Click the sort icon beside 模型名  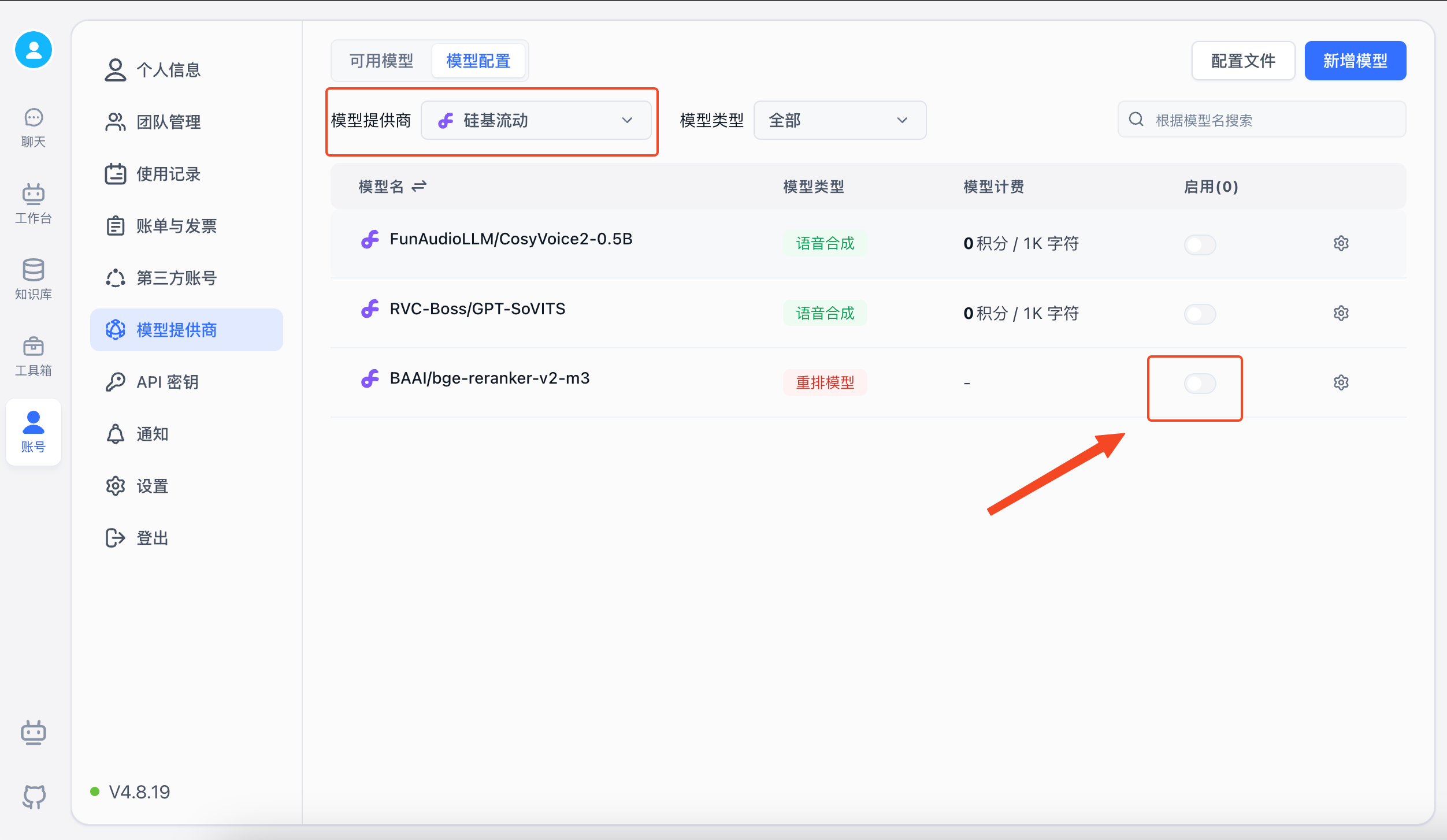point(419,186)
